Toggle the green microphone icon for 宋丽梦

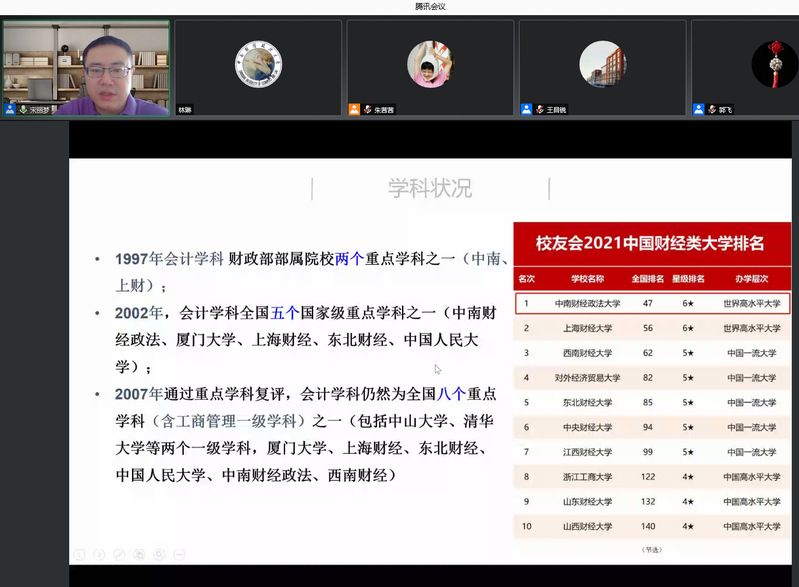22,109
